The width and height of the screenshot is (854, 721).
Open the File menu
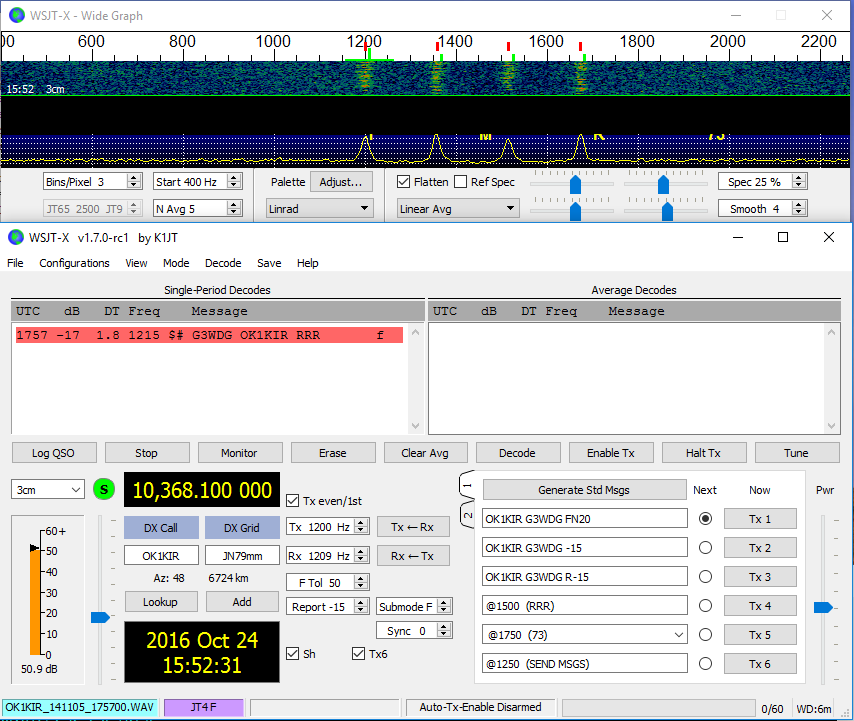coord(15,263)
